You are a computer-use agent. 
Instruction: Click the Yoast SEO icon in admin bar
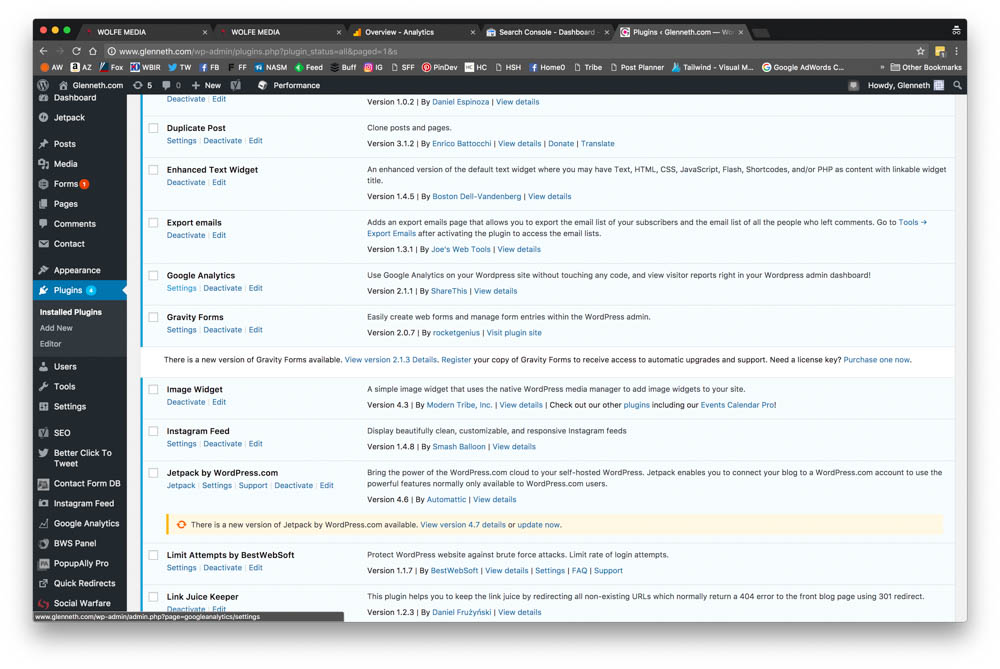pyautogui.click(x=235, y=85)
